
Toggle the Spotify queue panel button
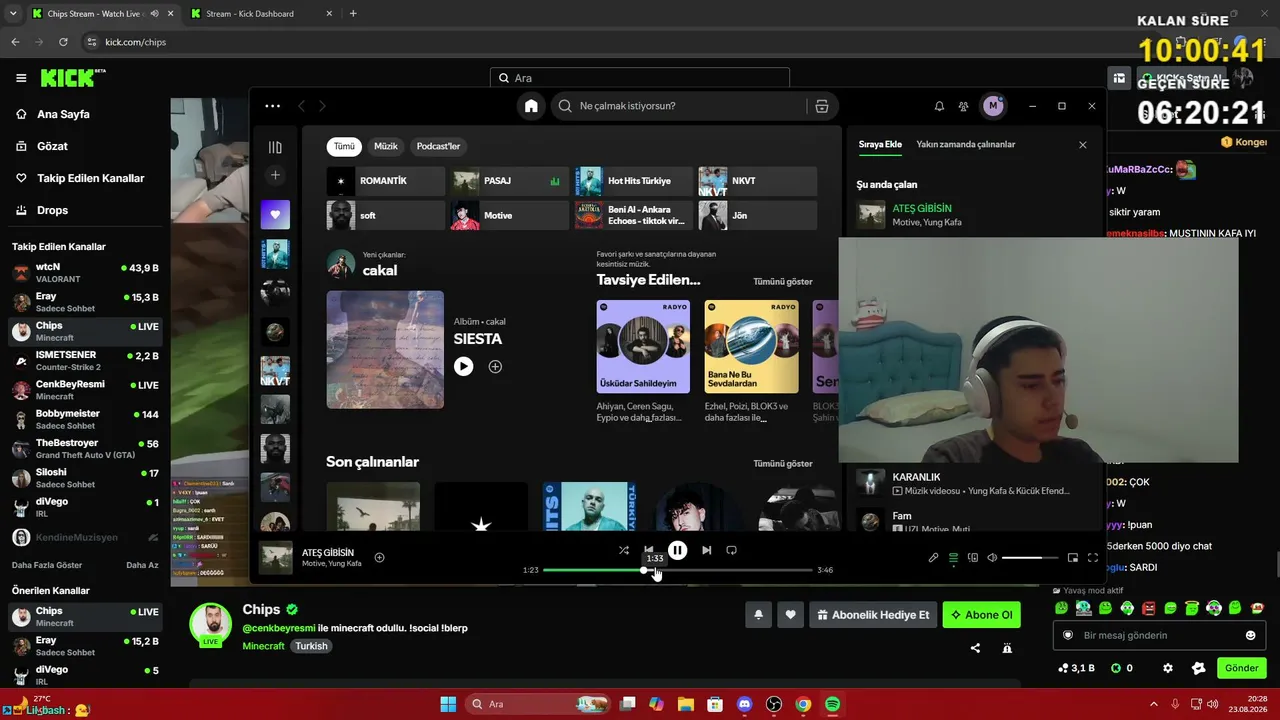[953, 558]
